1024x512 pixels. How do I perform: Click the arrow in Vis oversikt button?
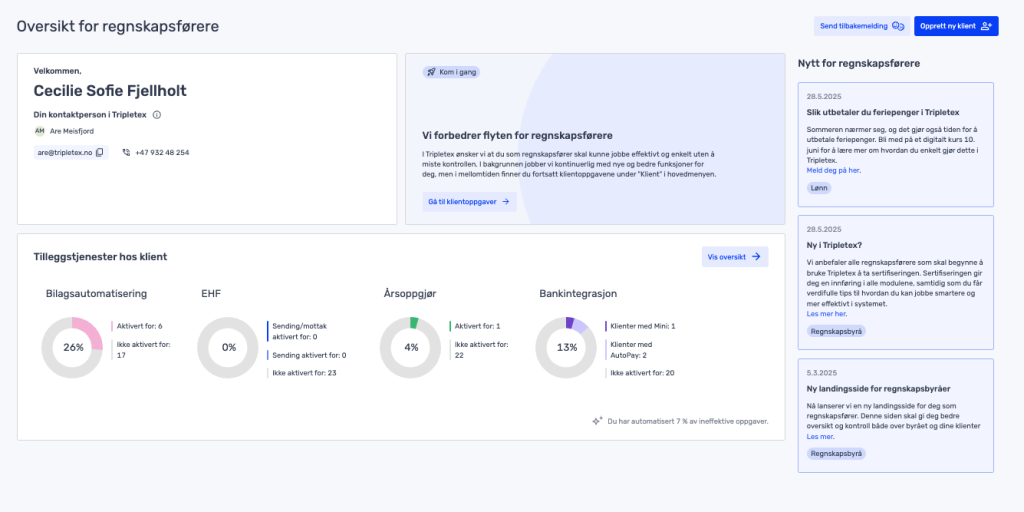tap(756, 257)
